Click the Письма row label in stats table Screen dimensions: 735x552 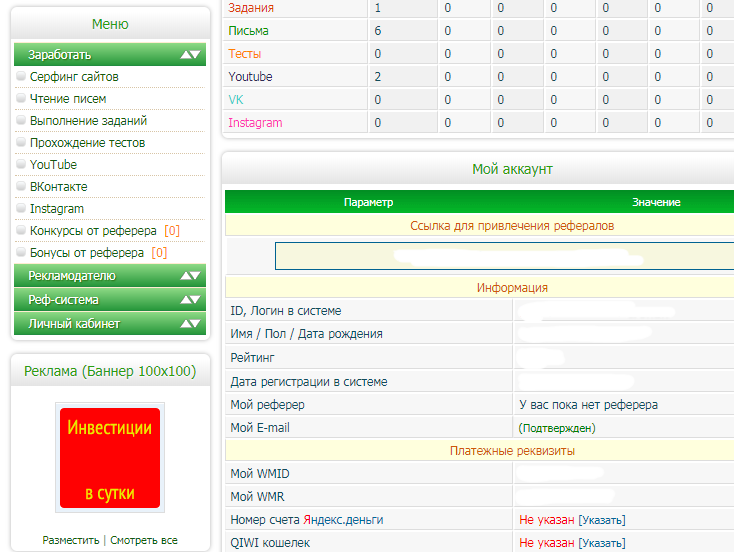pos(248,31)
